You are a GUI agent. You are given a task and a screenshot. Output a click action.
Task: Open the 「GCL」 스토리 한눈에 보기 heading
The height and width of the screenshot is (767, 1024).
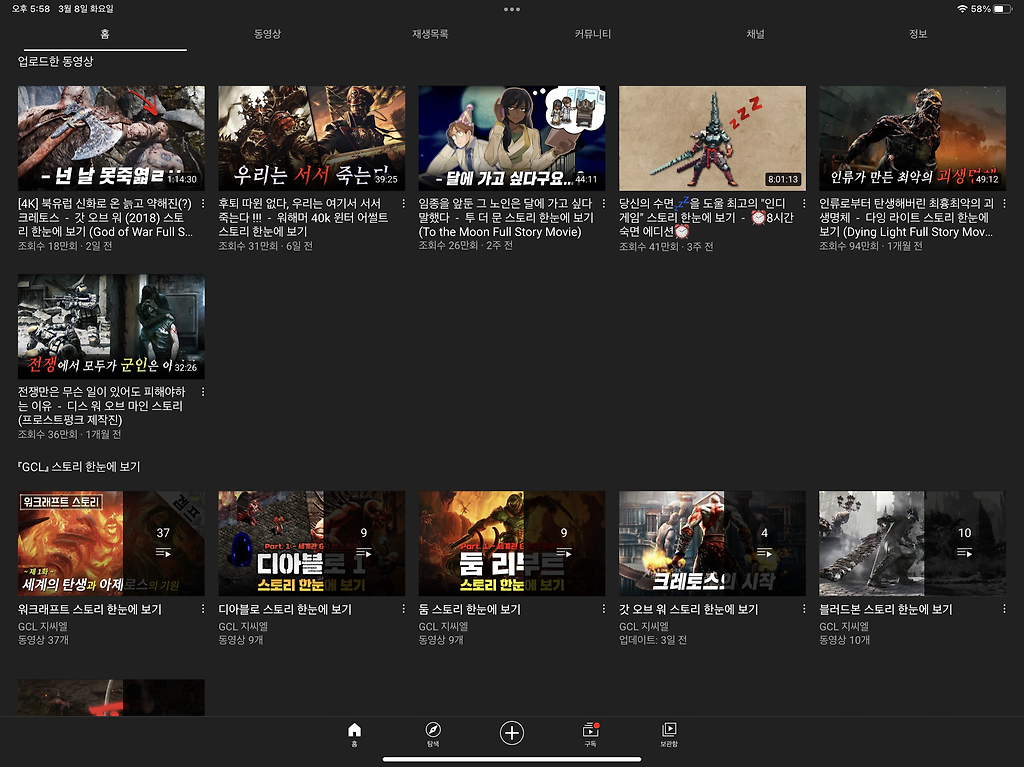[x=79, y=466]
